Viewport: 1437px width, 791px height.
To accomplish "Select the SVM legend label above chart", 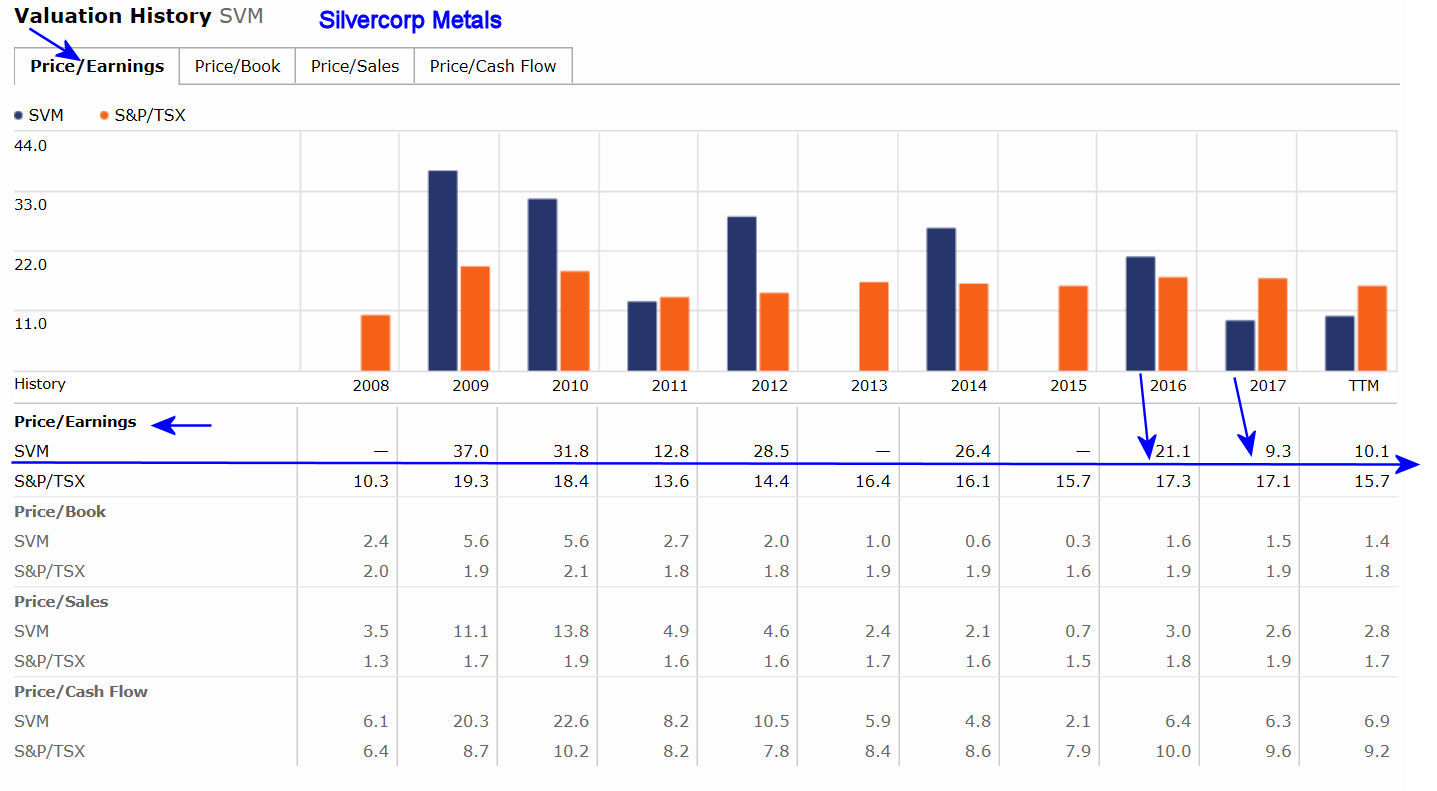I will point(46,116).
